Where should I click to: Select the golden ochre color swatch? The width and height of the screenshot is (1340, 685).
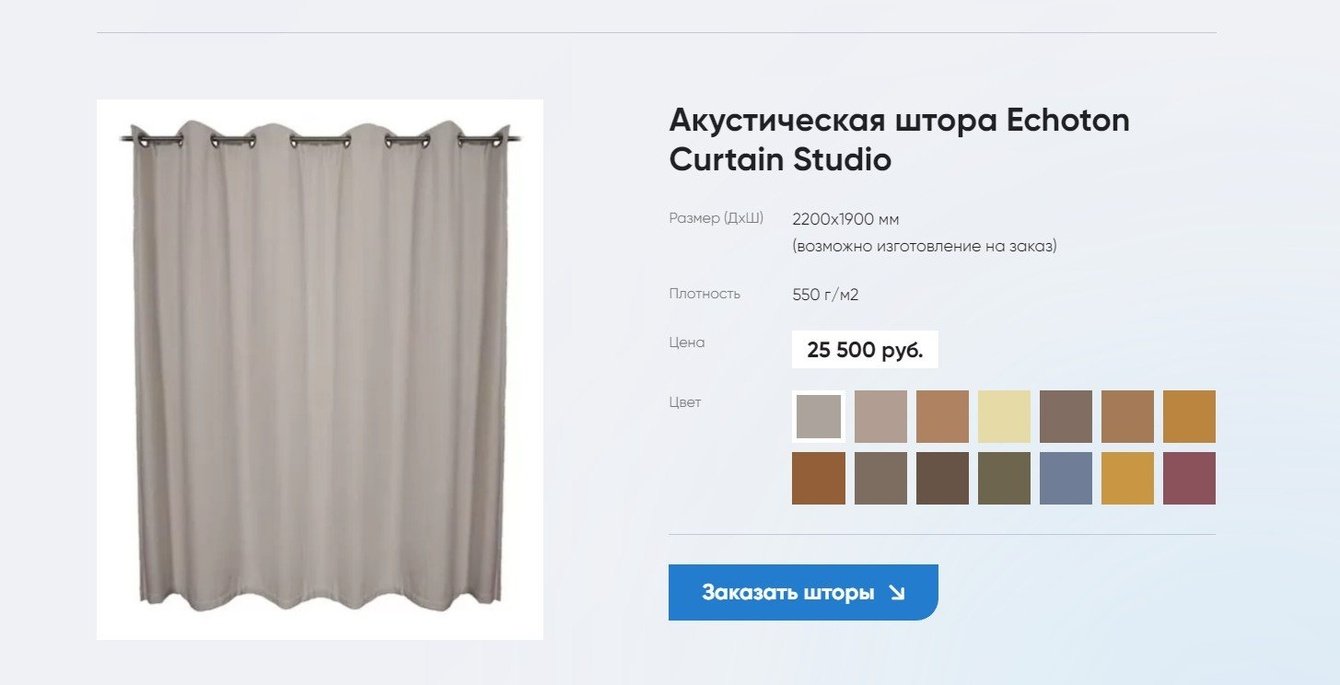1189,416
